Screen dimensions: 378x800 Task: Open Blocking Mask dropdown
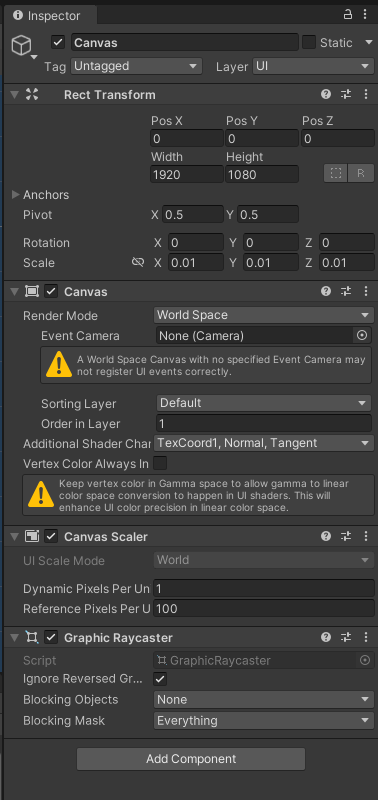click(x=264, y=720)
